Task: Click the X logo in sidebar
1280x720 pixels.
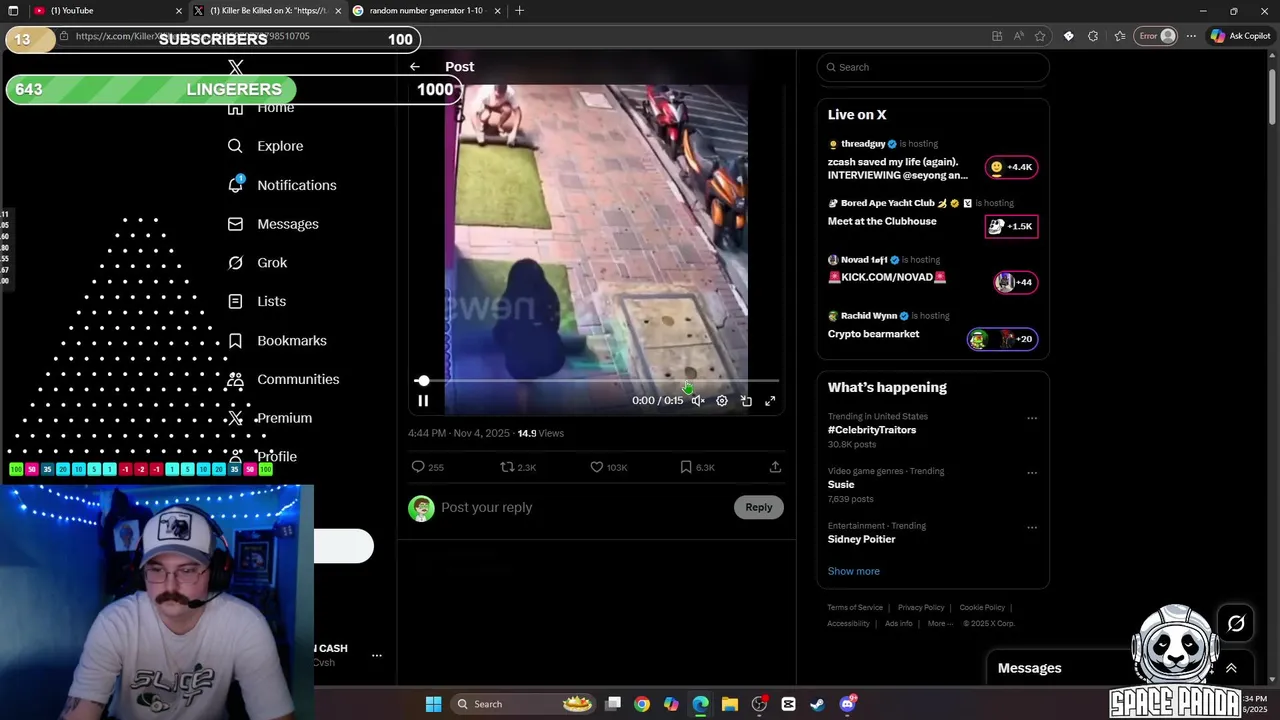Action: tap(235, 68)
